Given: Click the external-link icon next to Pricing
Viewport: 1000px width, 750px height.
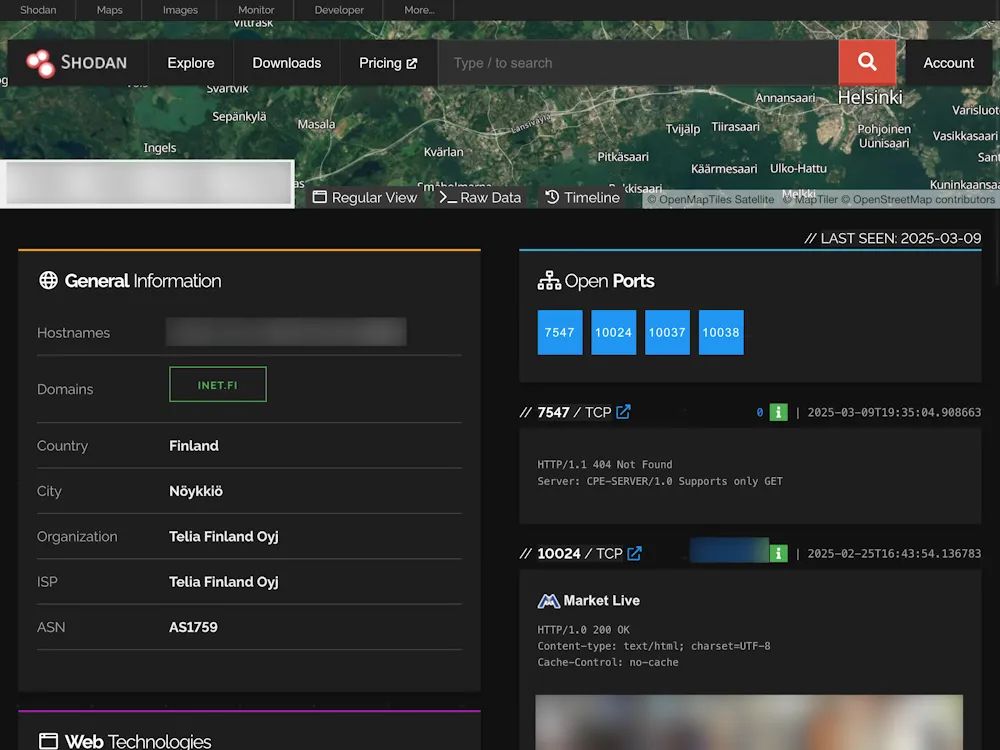Looking at the screenshot, I should 412,63.
